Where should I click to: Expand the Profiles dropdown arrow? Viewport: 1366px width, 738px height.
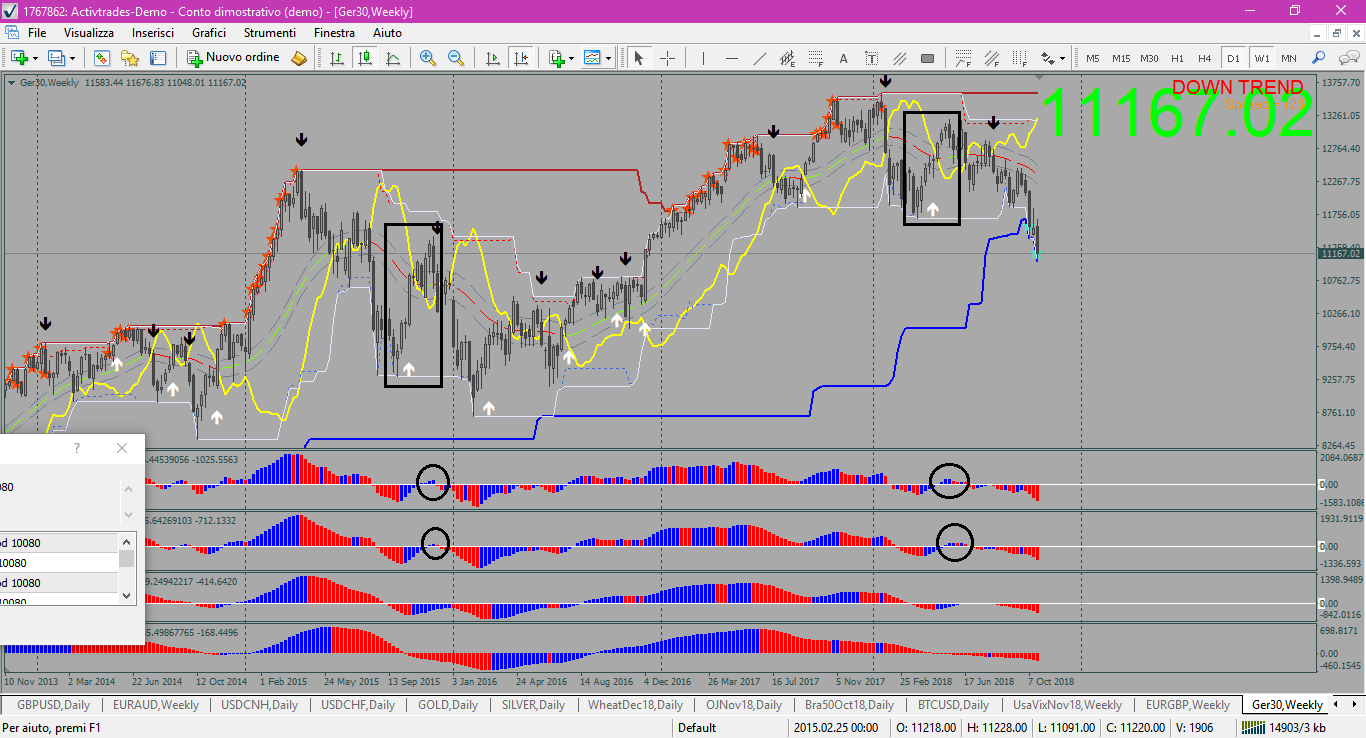tap(72, 58)
